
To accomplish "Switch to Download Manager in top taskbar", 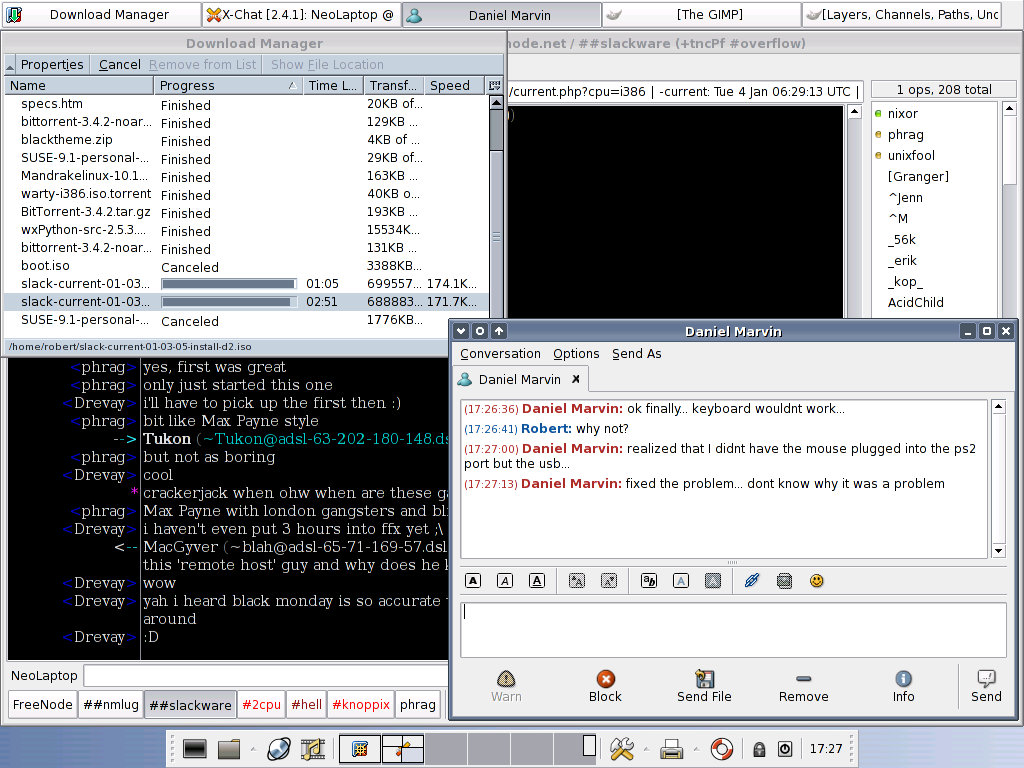I will click(101, 14).
